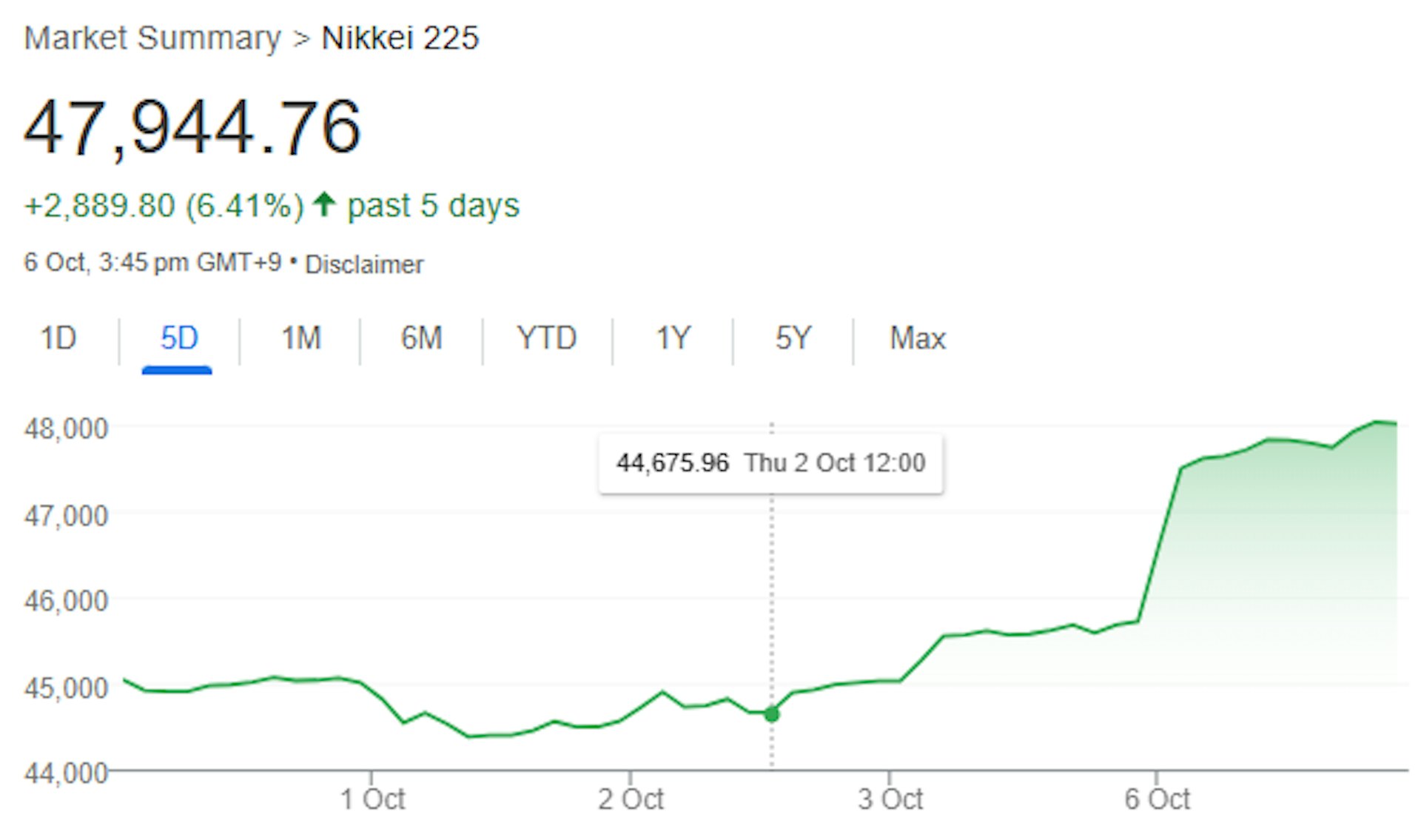Click the green dot marker on chart
Screen dimensions: 1421x840
coord(771,714)
